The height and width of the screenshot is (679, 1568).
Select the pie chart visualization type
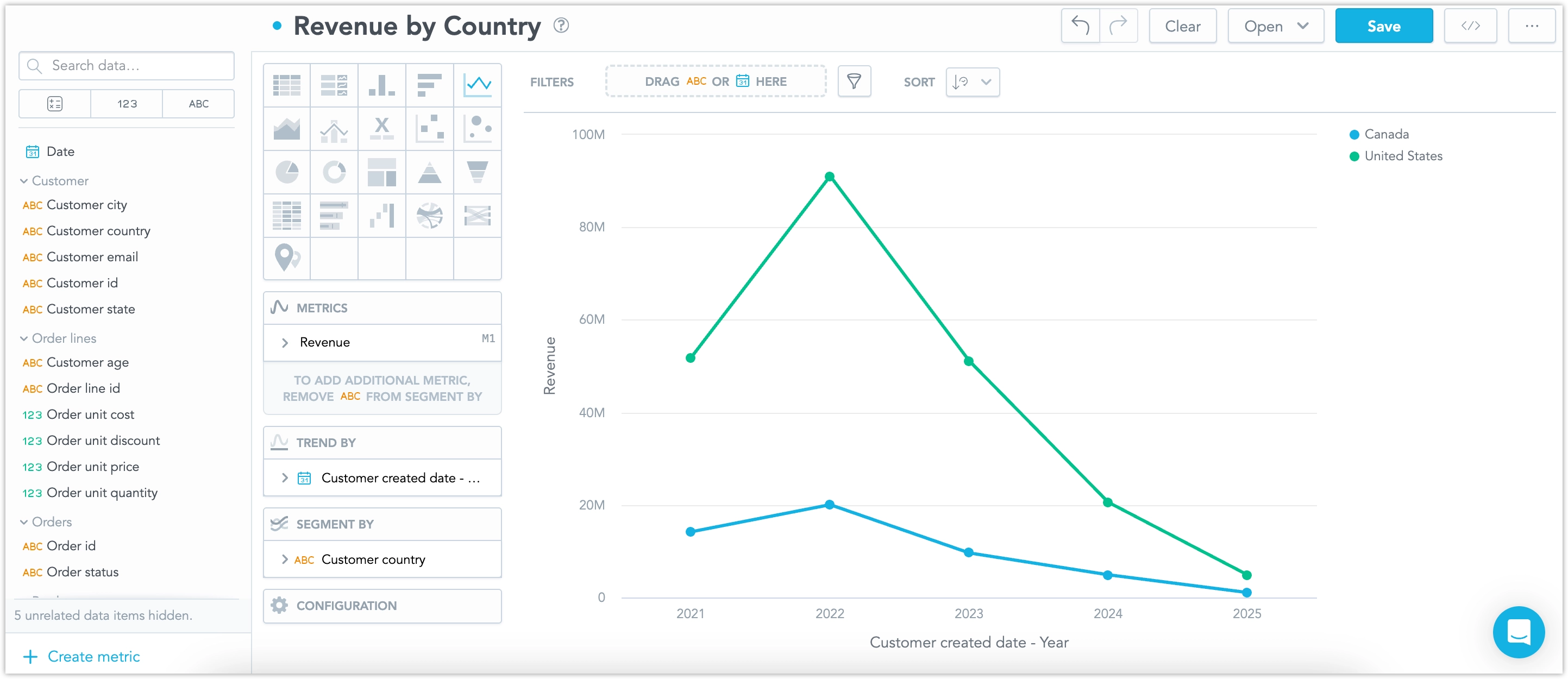287,172
